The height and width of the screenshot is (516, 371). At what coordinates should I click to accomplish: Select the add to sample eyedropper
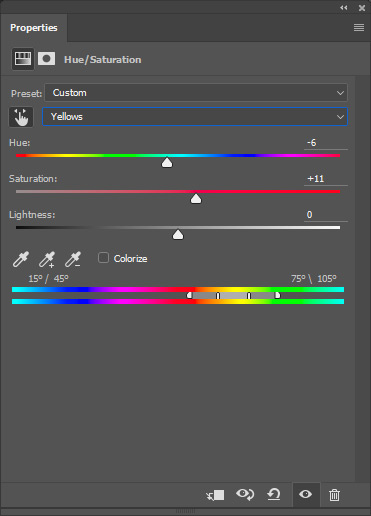[47, 259]
